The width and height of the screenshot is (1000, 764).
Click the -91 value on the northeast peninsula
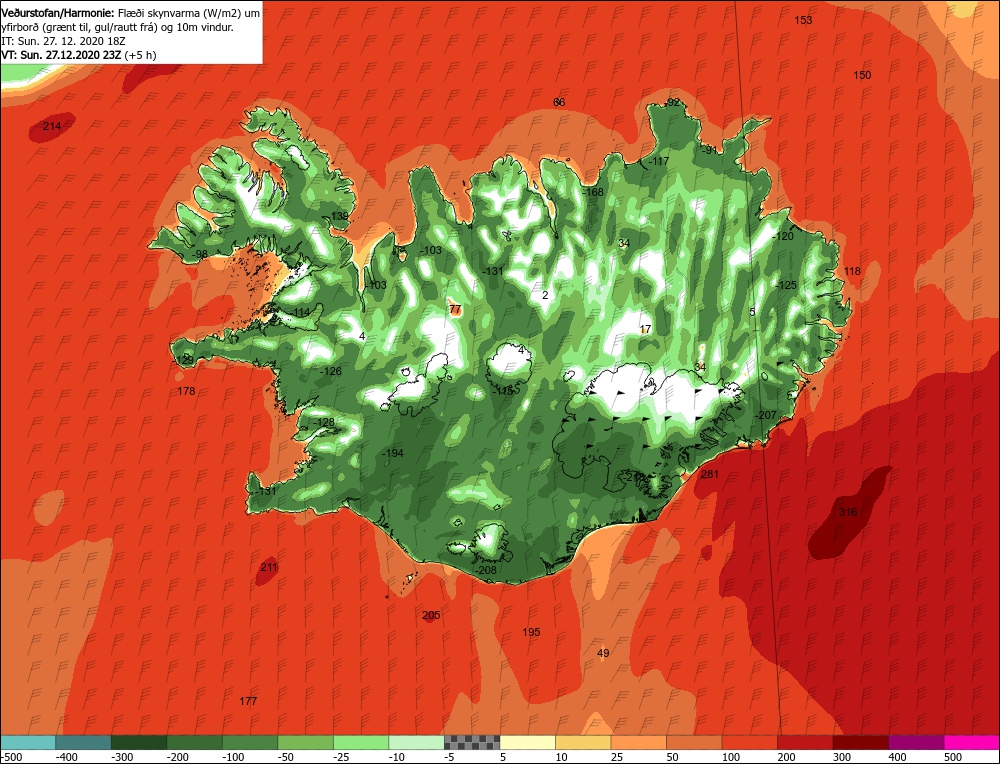(x=709, y=151)
